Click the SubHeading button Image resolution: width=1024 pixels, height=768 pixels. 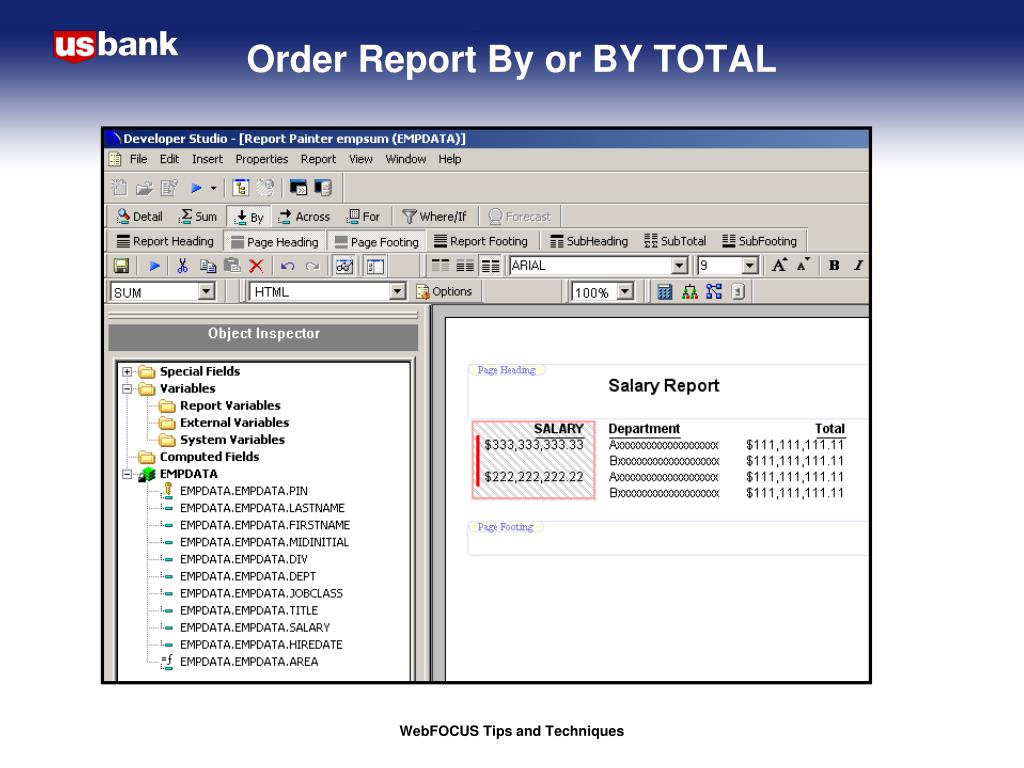[x=588, y=241]
